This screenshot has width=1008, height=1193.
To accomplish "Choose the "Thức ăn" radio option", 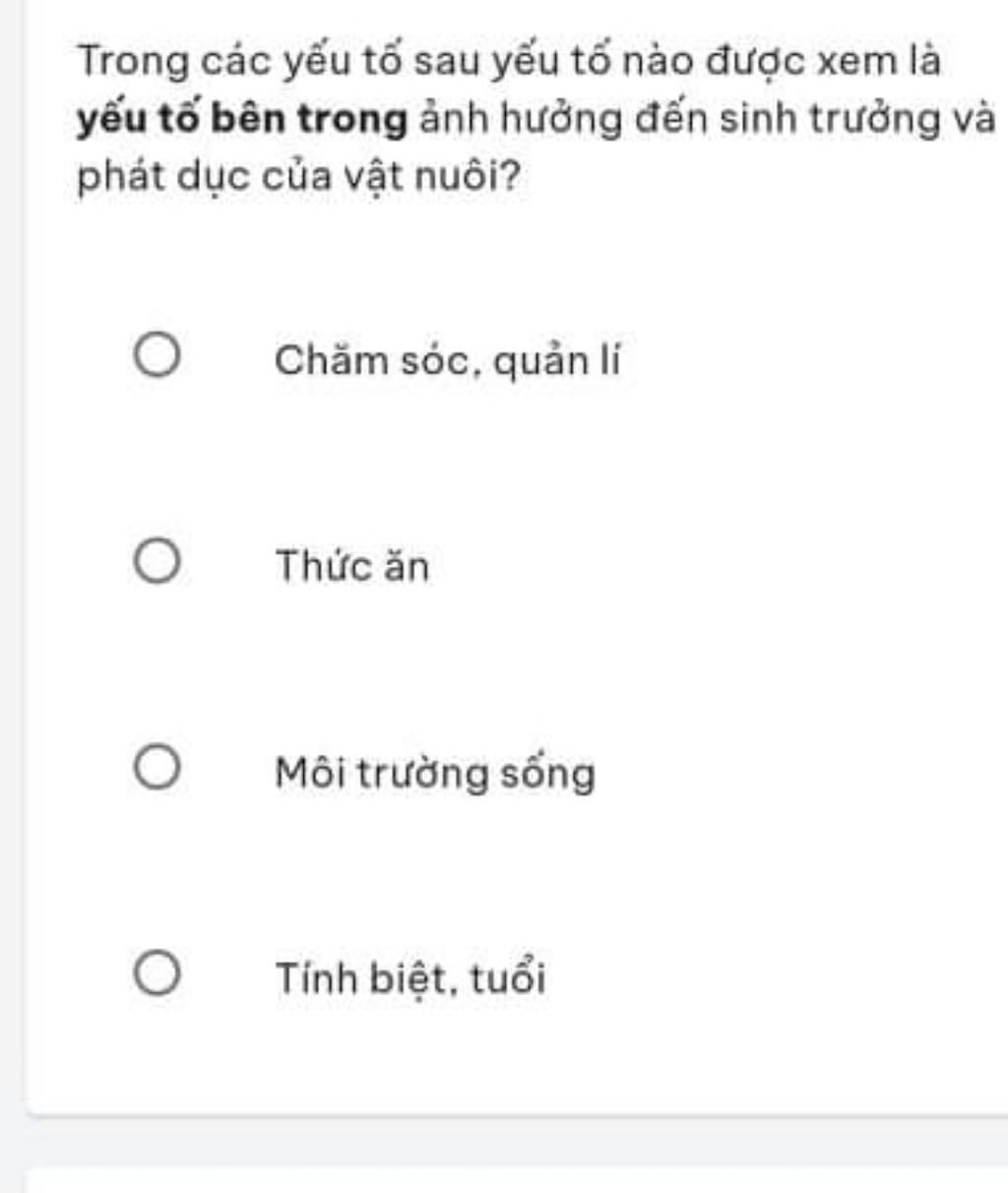I will click(157, 562).
